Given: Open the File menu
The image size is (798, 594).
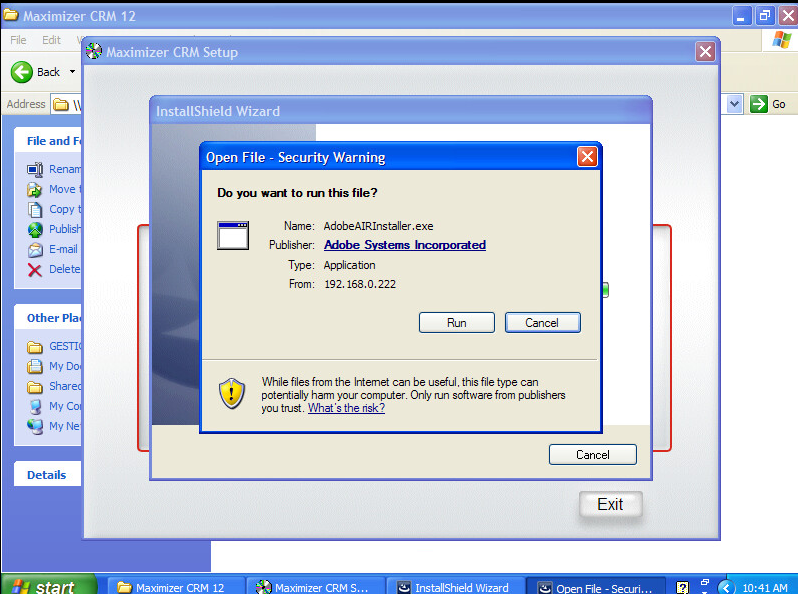Looking at the screenshot, I should 18,40.
